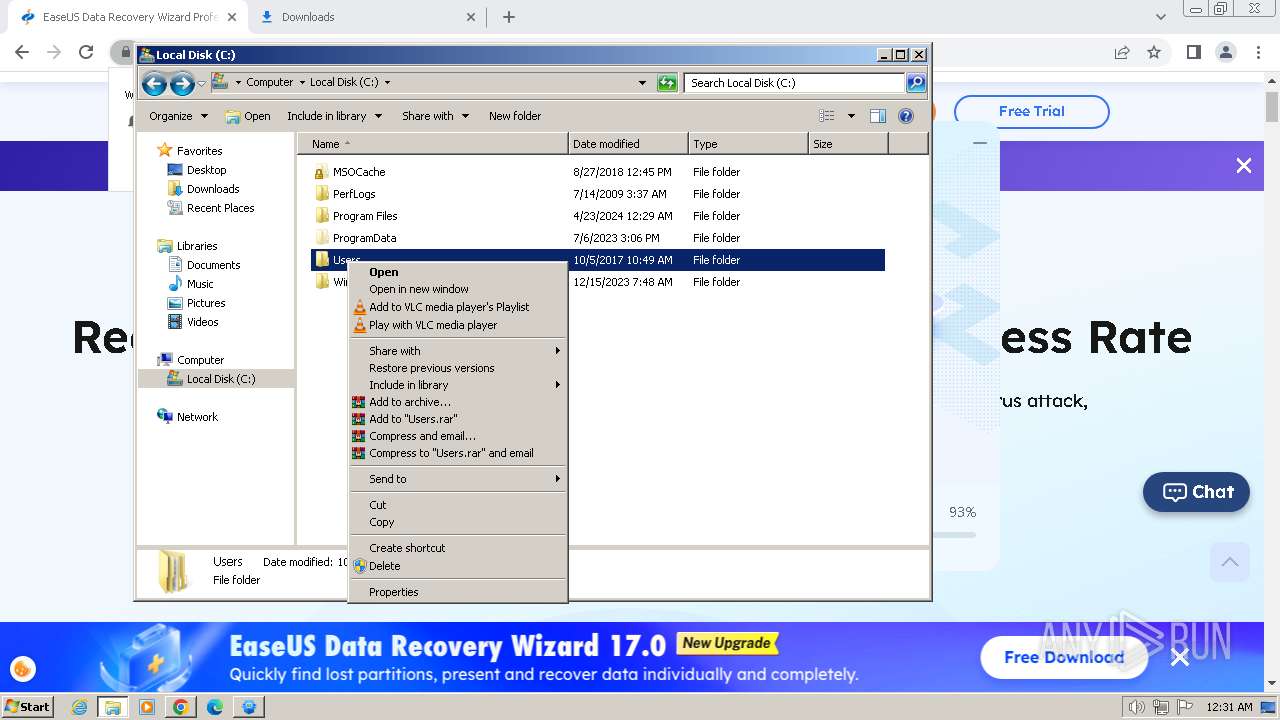Screen dimensions: 1280x720
Task: Click Windows Media Player taskbar icon
Action: [147, 707]
